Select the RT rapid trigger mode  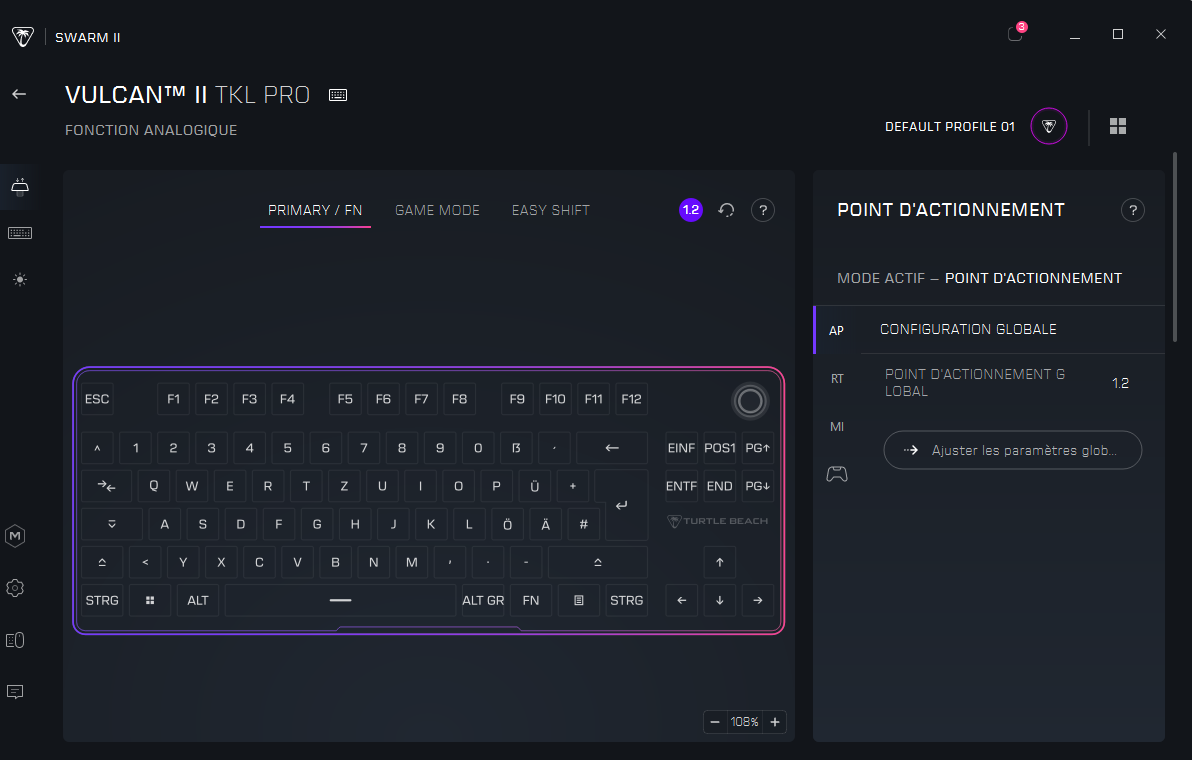coord(837,378)
